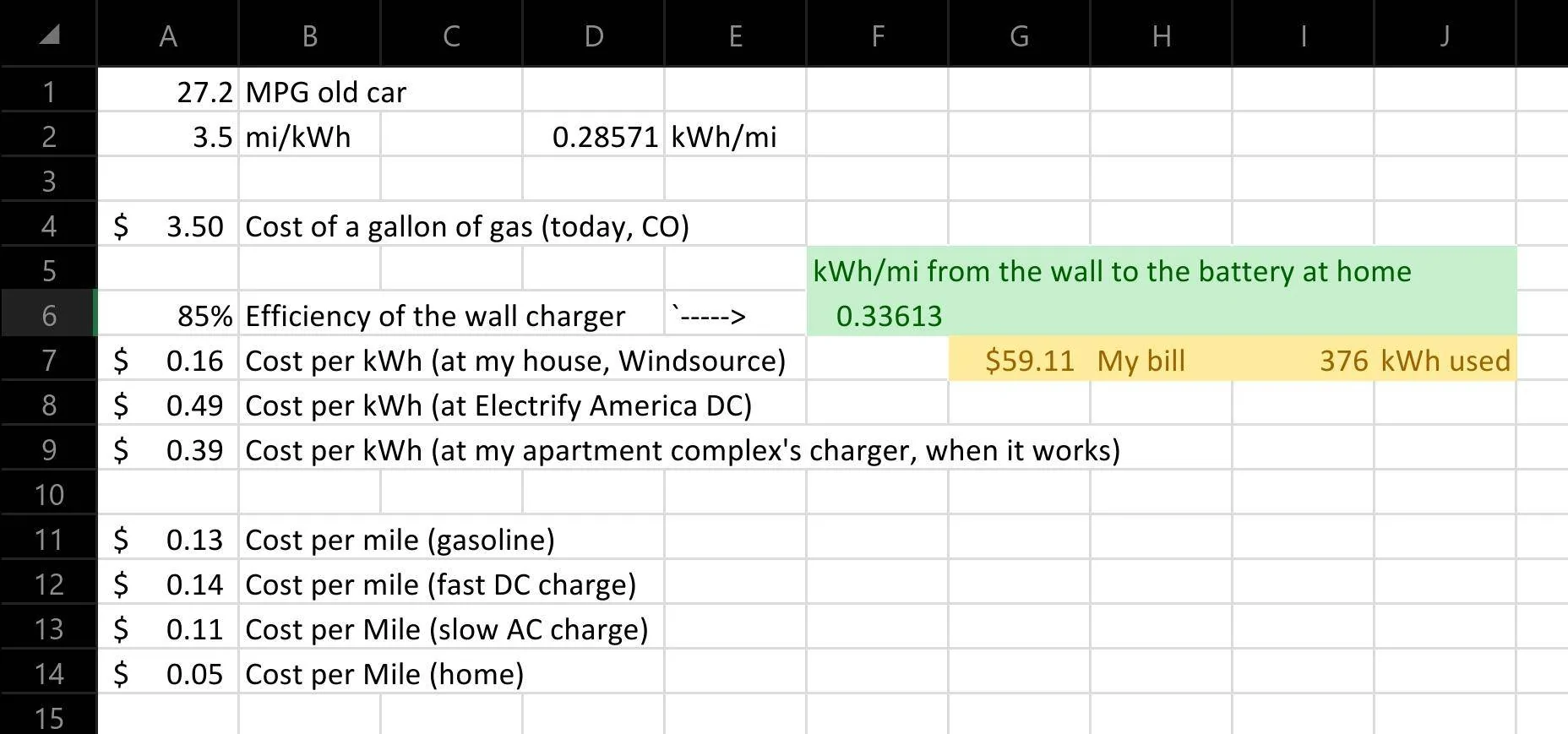
Task: Select column H header
Action: tap(1162, 35)
